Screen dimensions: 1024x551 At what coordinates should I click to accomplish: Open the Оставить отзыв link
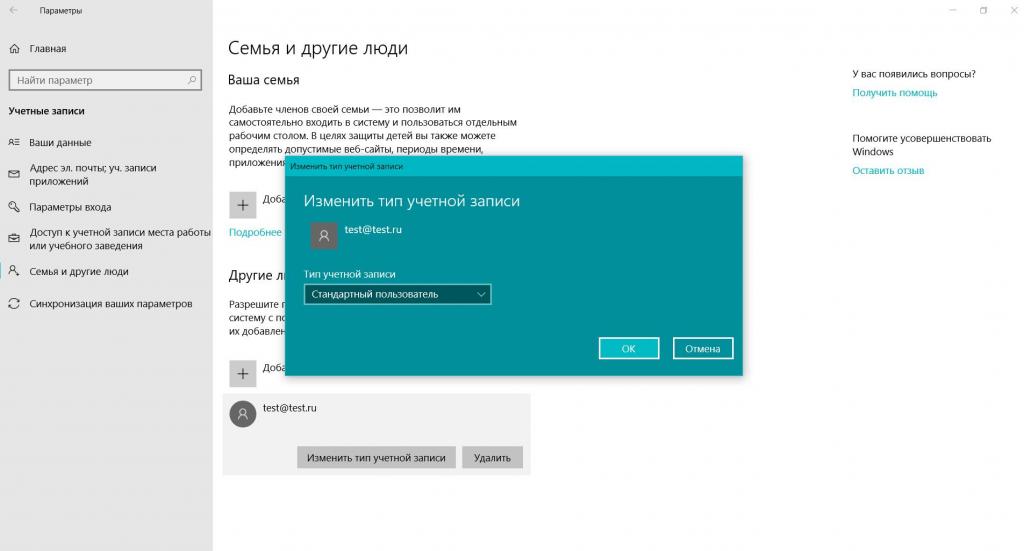coord(888,170)
